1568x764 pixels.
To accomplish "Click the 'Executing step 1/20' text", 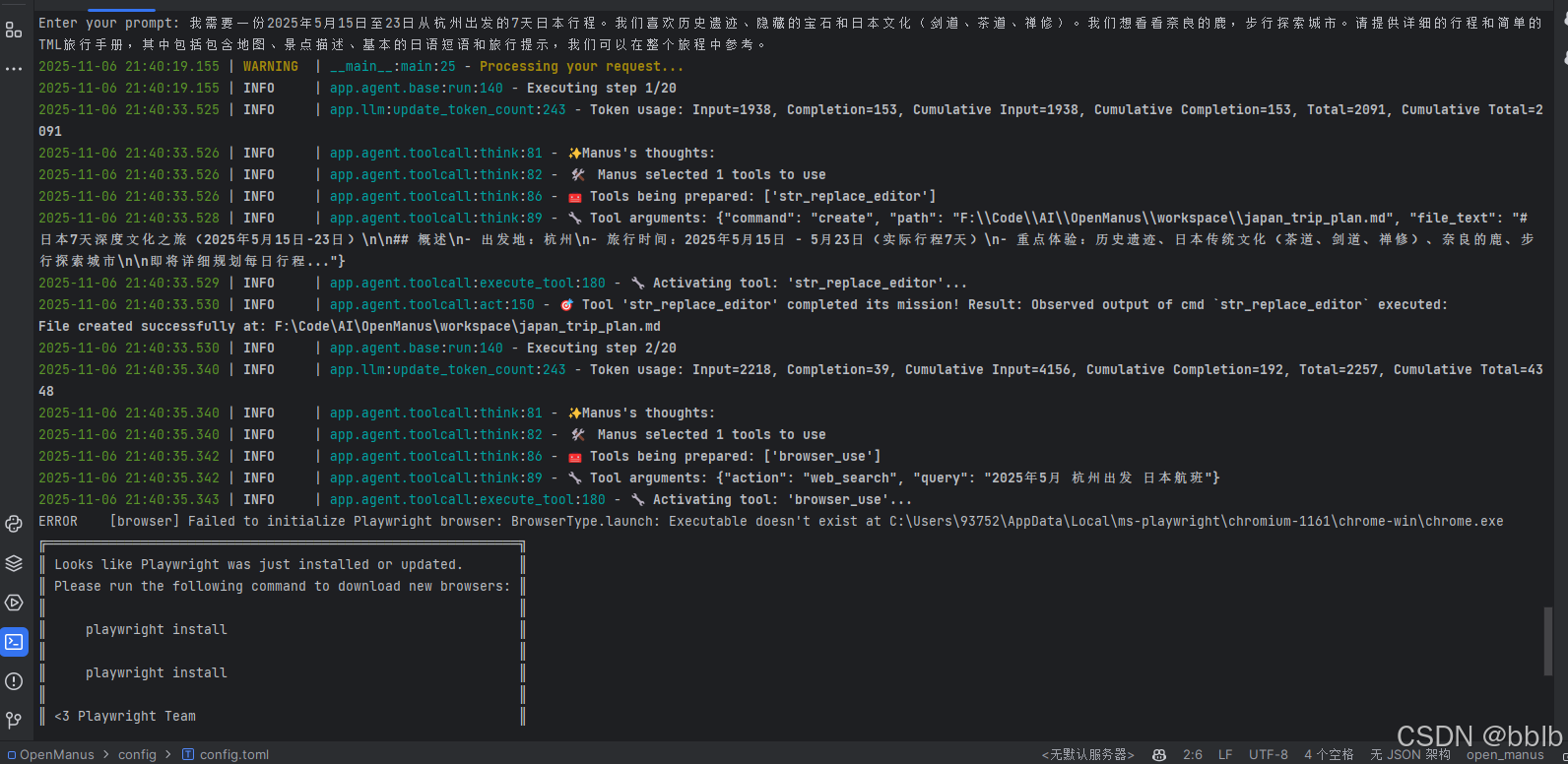I will [x=602, y=88].
